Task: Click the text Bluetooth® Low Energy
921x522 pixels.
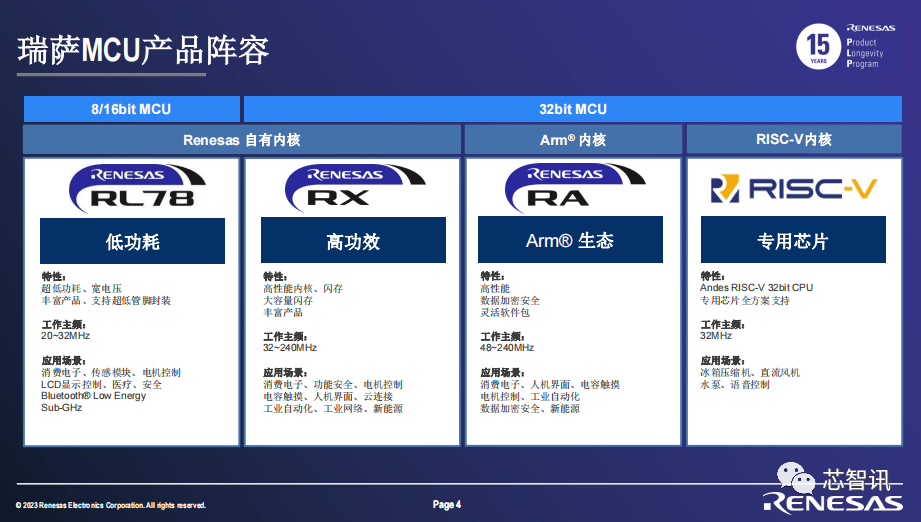Action: tap(93, 396)
